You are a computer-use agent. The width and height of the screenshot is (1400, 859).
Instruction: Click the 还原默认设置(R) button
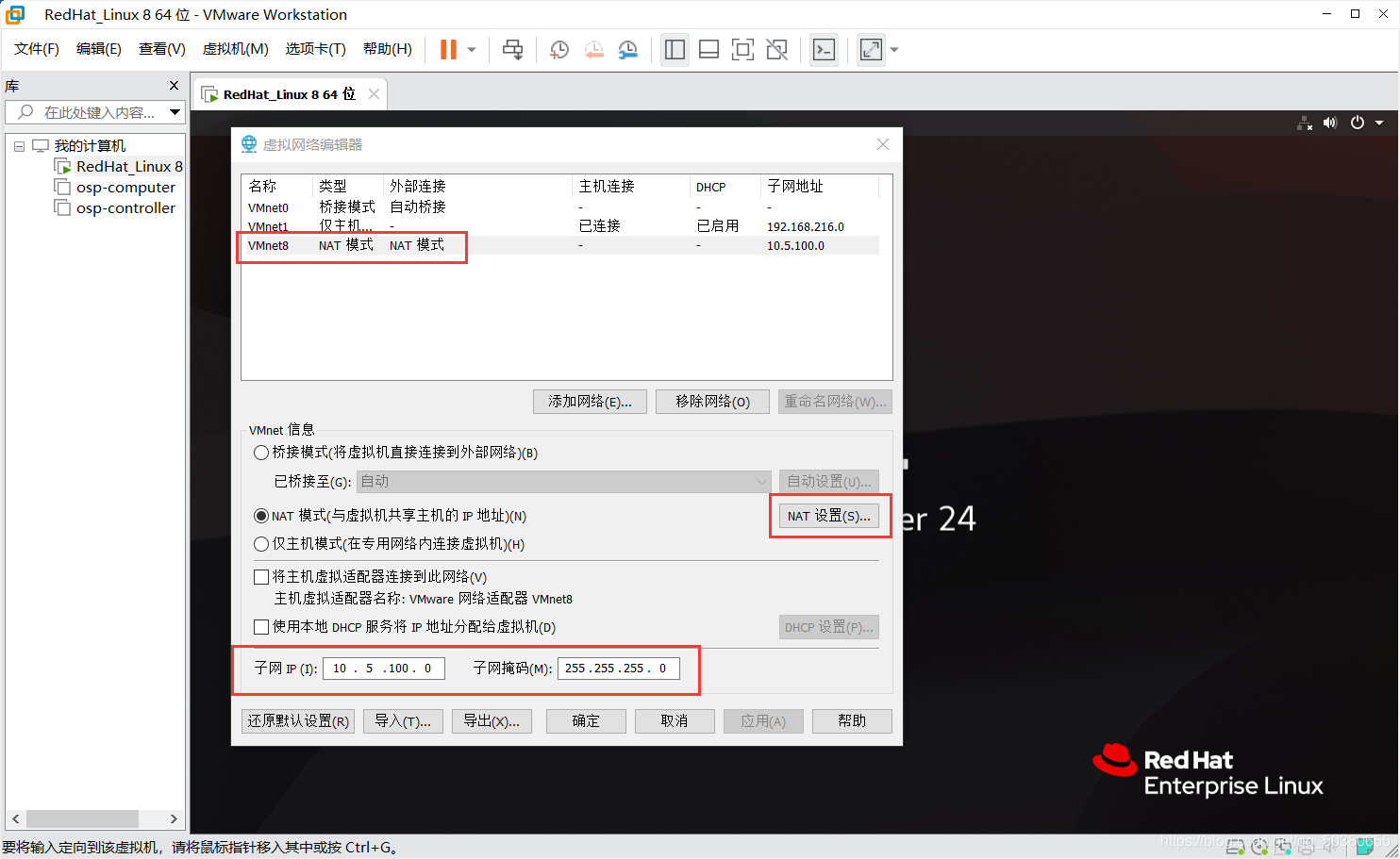[298, 721]
